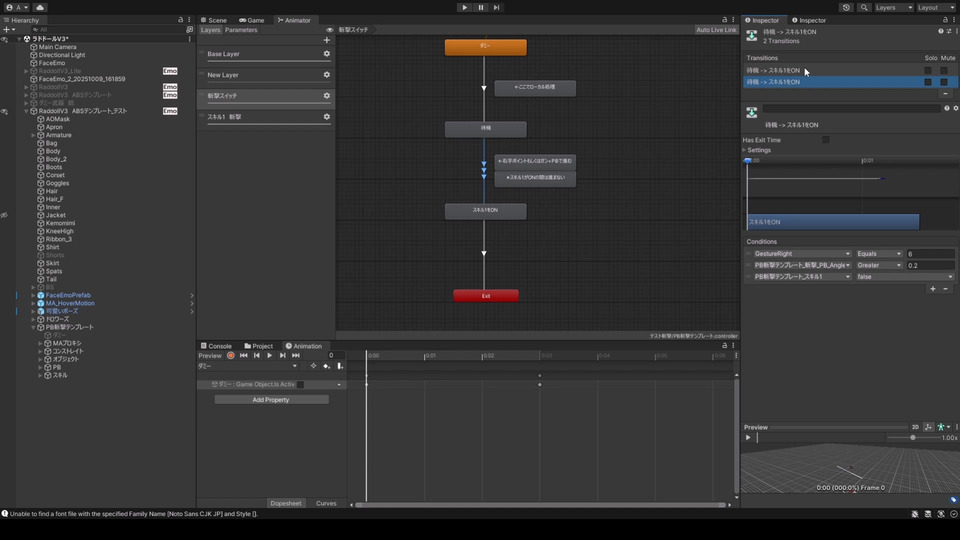
Task: Enable animation recording with the red record button
Action: tap(231, 355)
